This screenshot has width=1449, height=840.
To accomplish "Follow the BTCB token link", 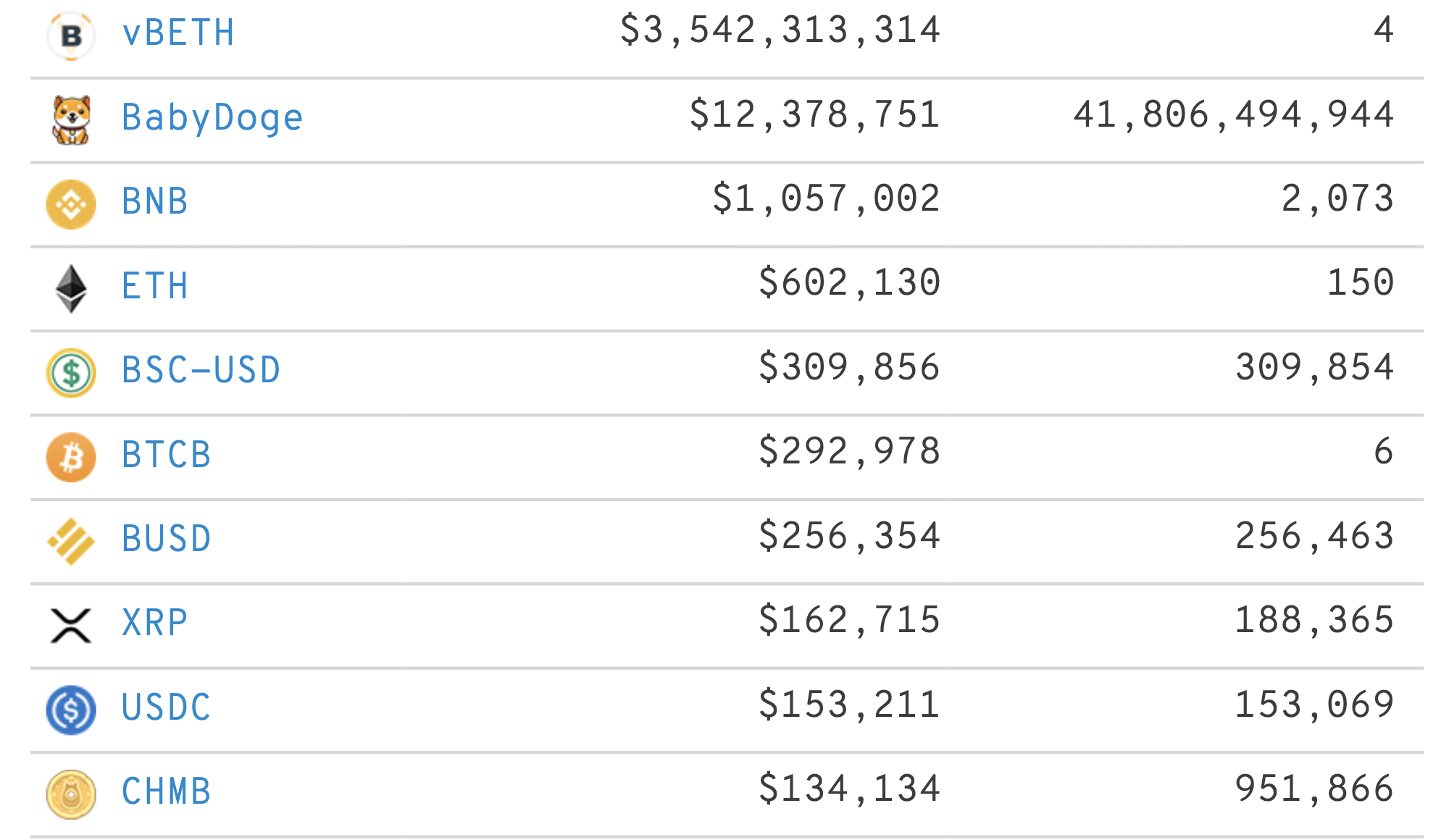I will pos(167,455).
